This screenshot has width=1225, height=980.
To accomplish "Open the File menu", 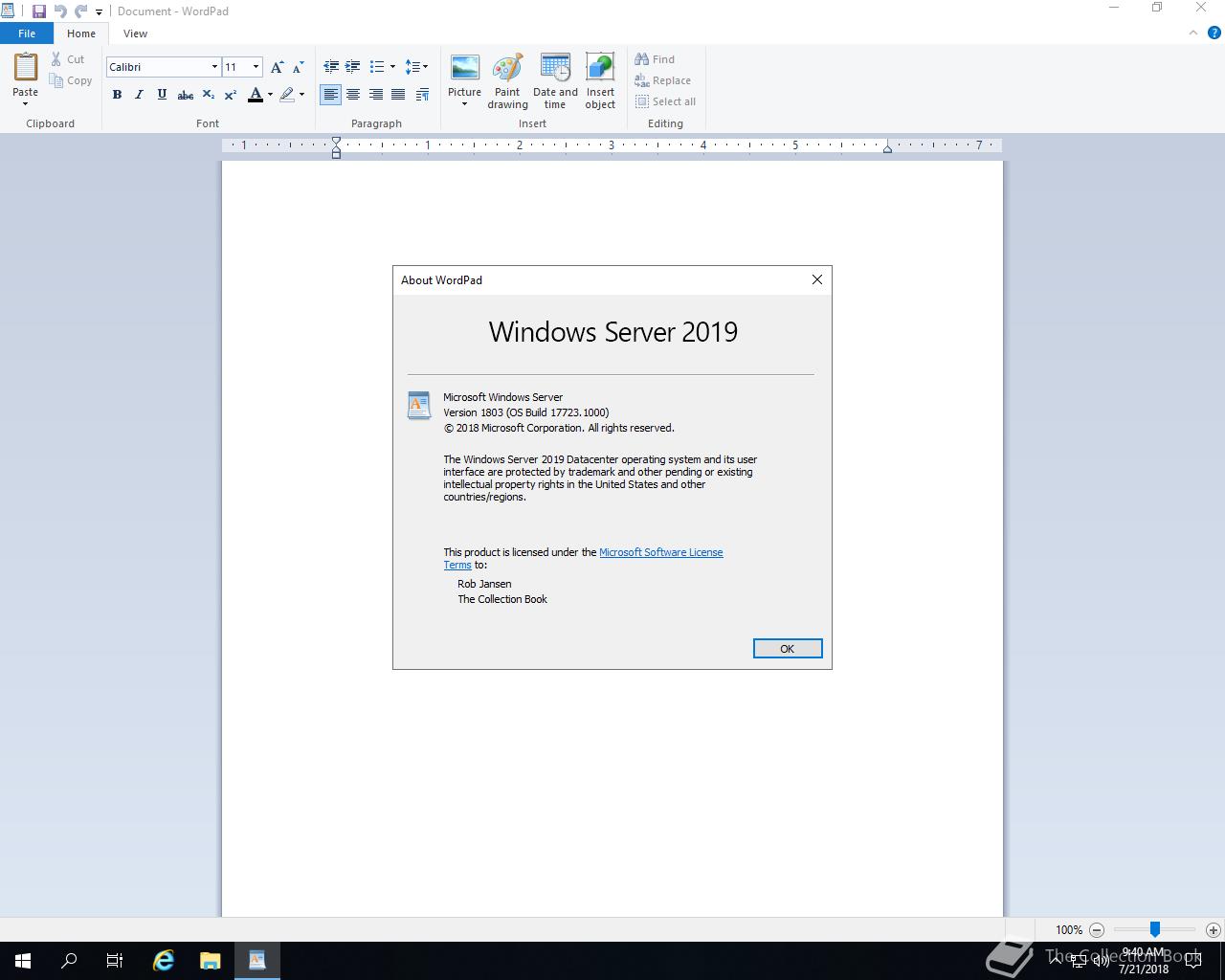I will click(27, 33).
